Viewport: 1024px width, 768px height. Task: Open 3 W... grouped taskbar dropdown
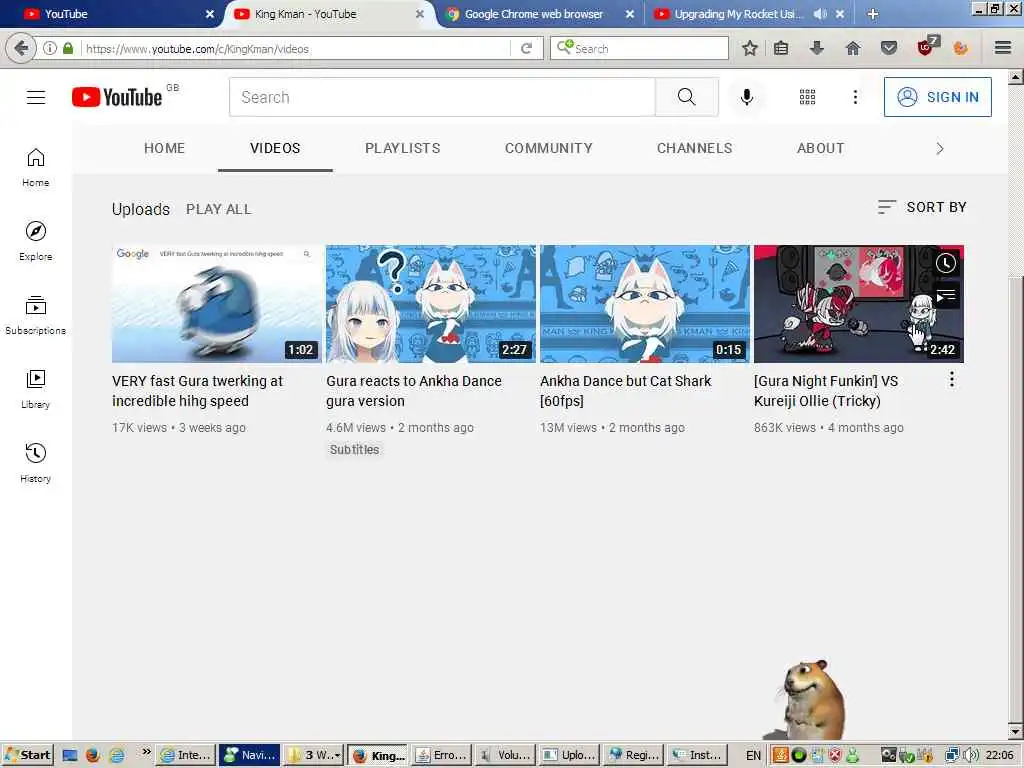tap(314, 755)
